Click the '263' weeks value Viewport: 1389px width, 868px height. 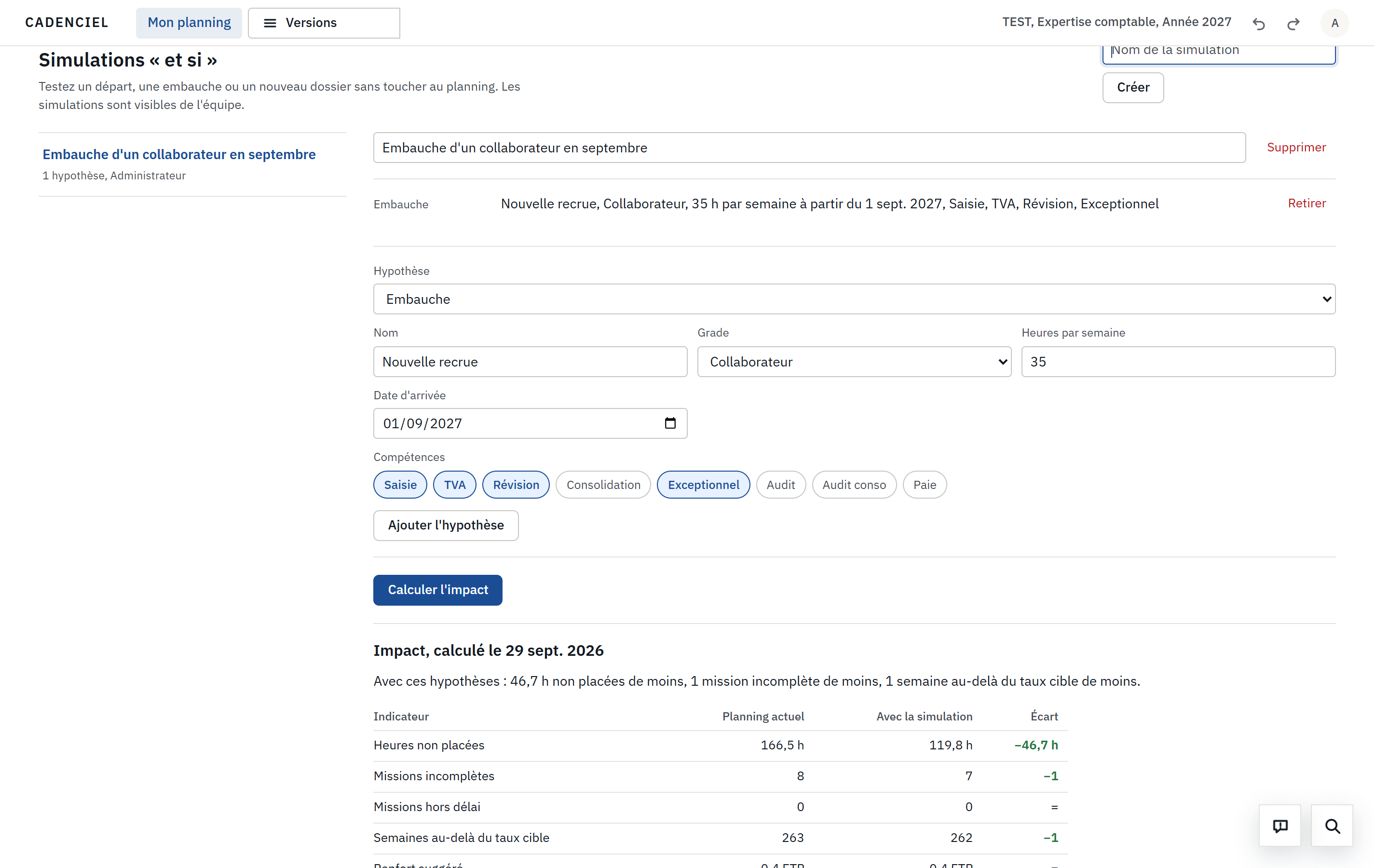coord(793,838)
